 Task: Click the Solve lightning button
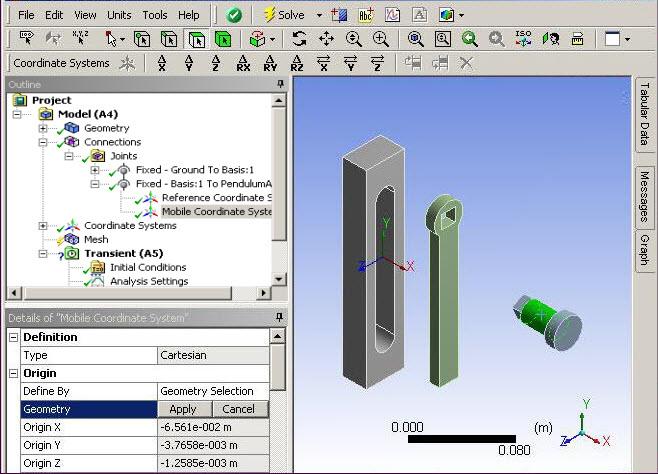(284, 15)
